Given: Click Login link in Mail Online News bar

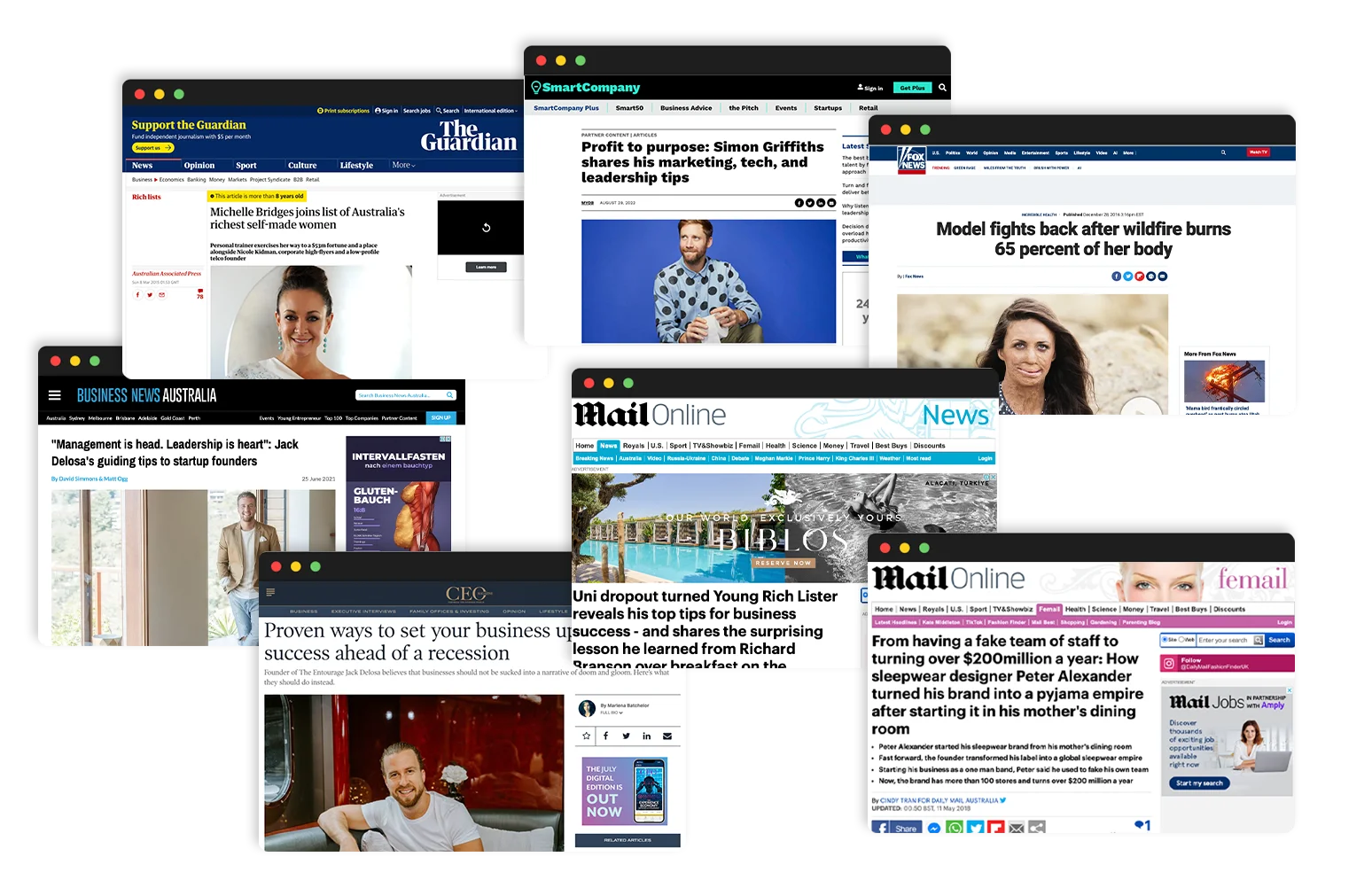Looking at the screenshot, I should [985, 458].
